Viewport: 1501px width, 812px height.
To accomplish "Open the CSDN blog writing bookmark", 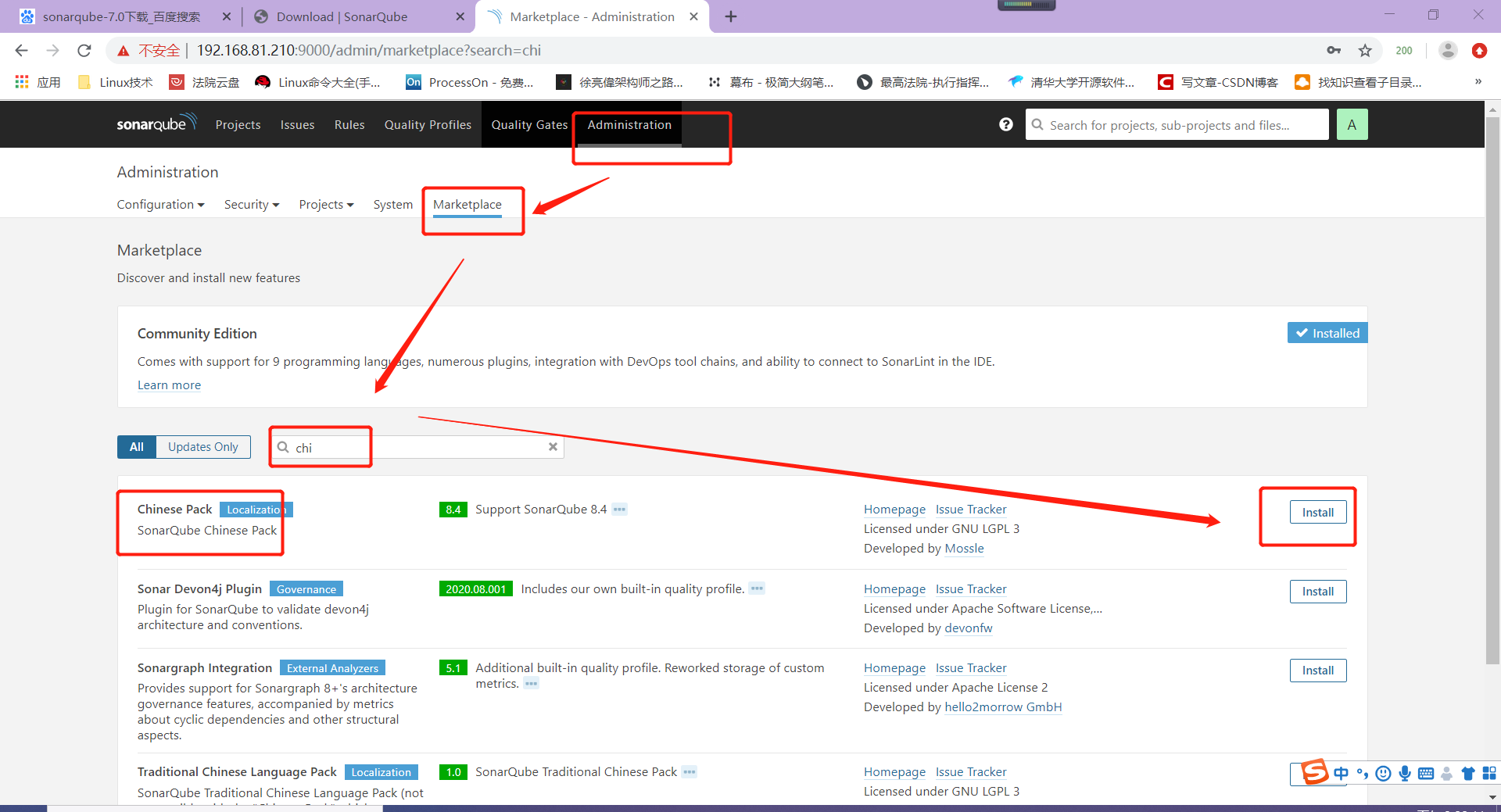I will point(1218,82).
